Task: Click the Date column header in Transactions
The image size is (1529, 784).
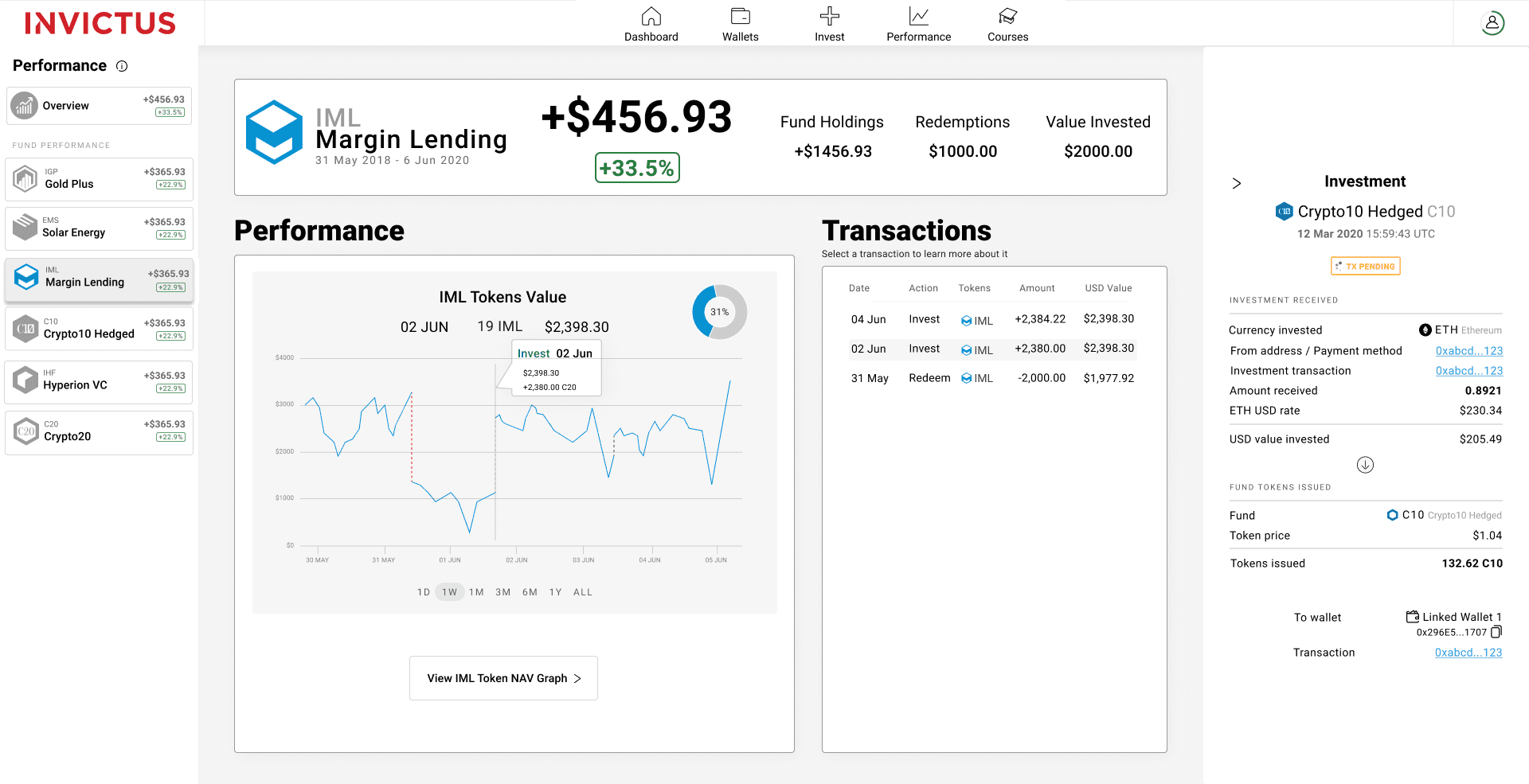Action: point(859,288)
